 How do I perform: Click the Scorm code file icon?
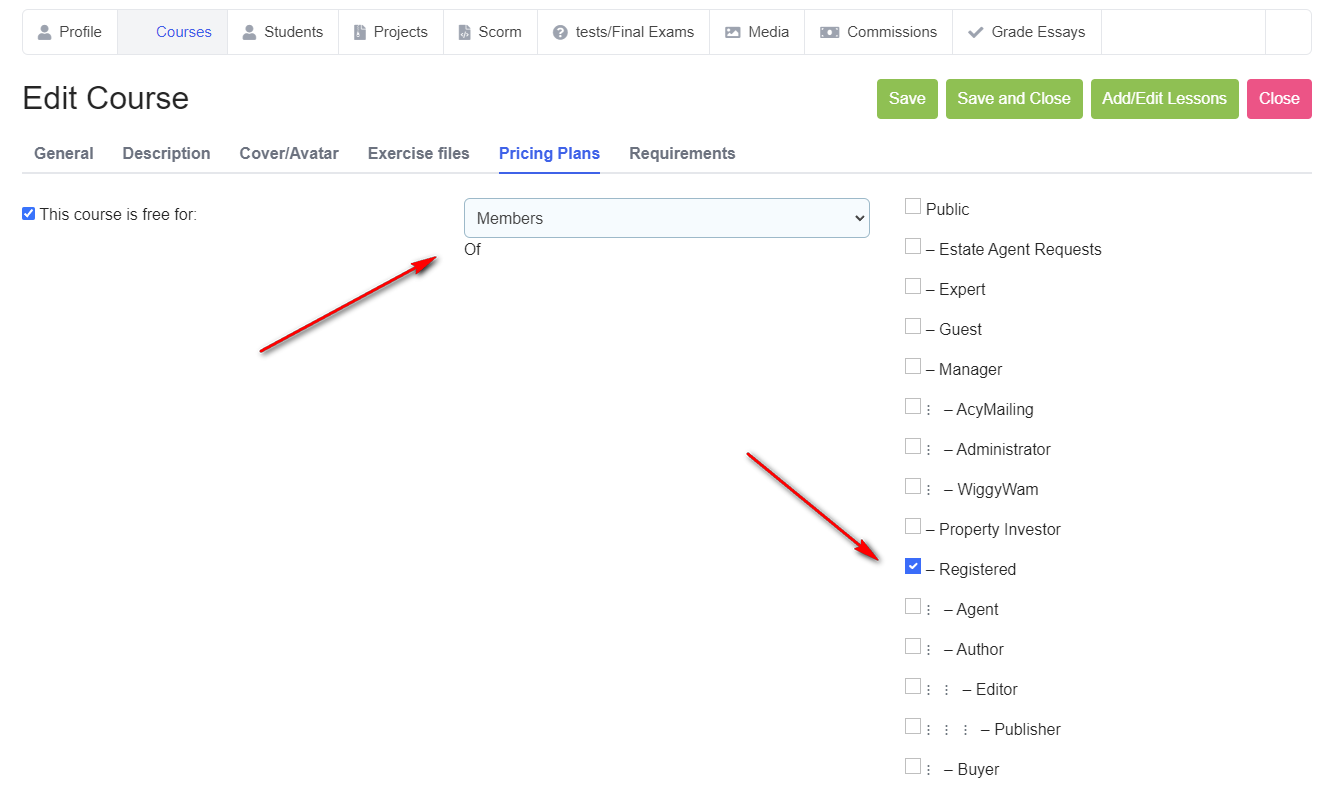(x=464, y=32)
